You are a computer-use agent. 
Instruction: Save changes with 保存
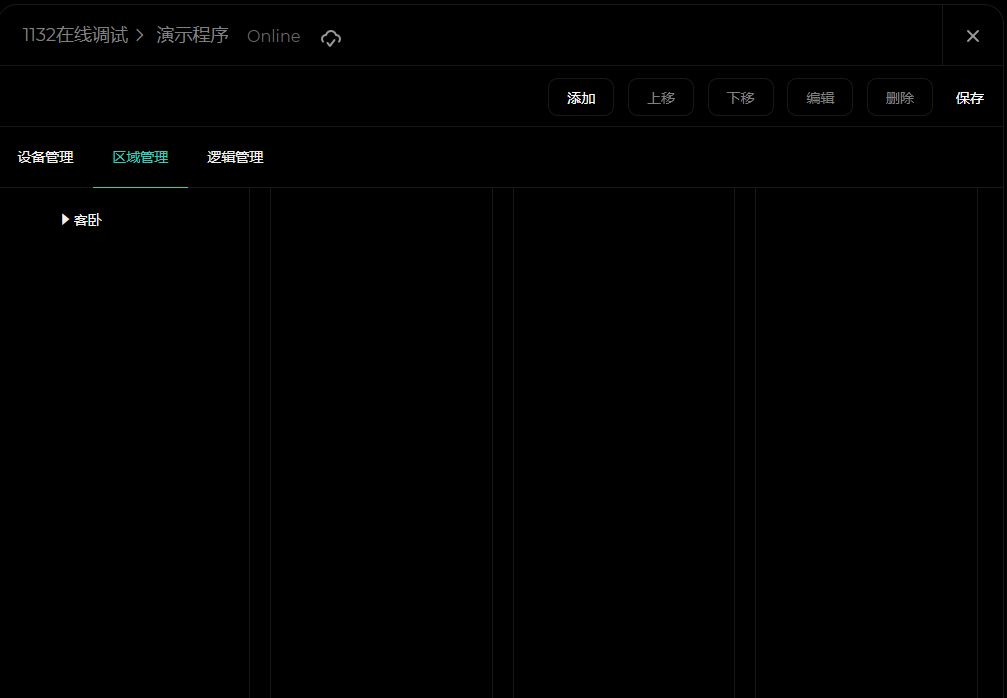click(x=970, y=98)
